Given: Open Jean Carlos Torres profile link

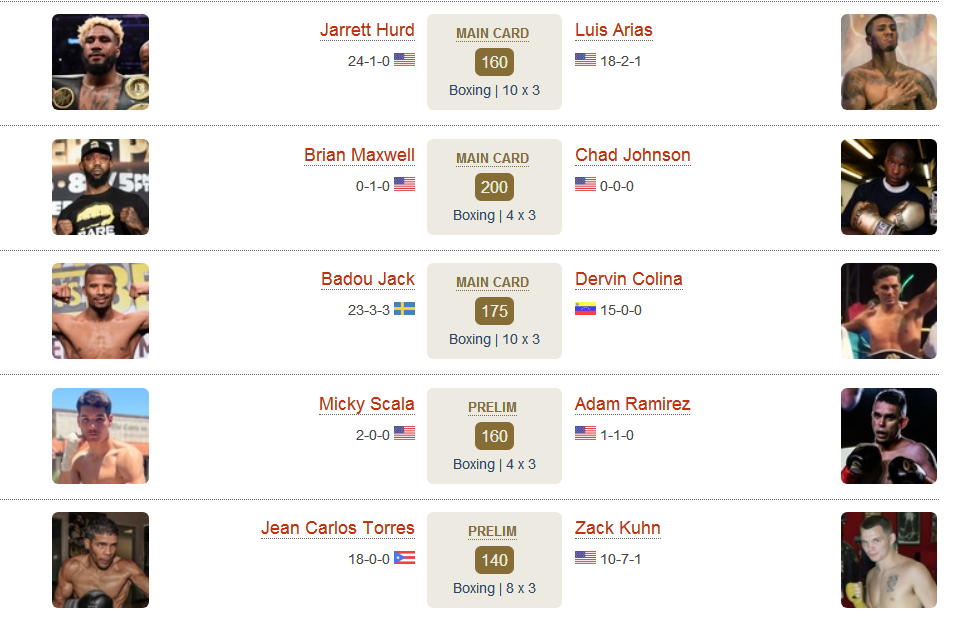Looking at the screenshot, I should point(338,528).
